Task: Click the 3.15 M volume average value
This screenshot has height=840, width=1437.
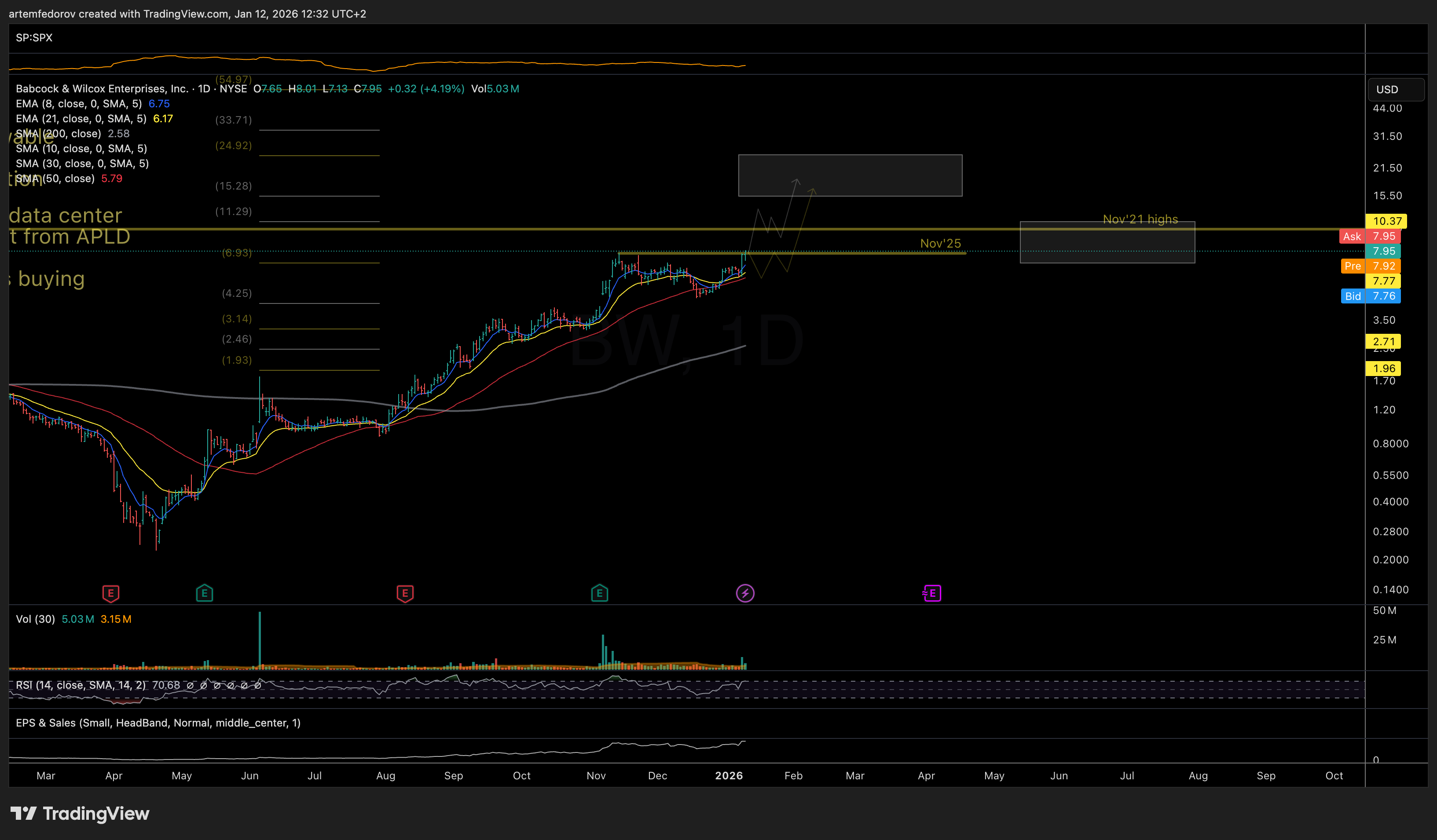Action: point(116,619)
